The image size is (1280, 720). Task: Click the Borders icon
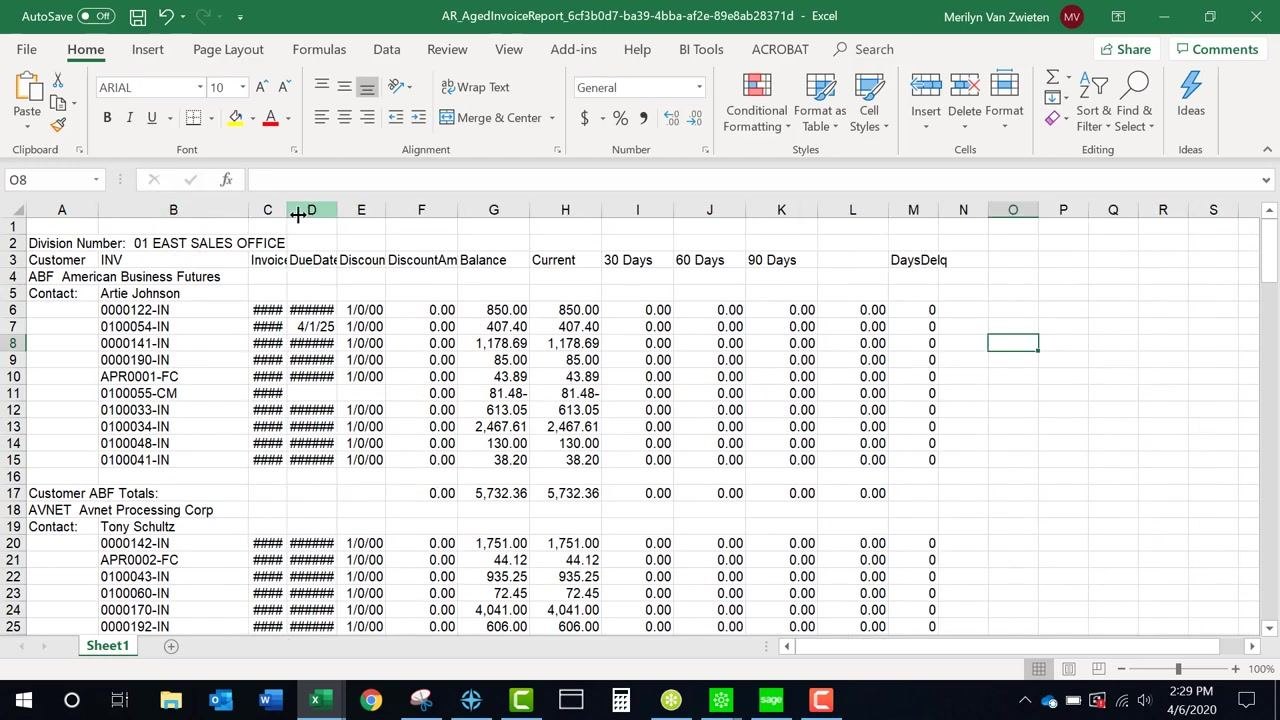(193, 118)
